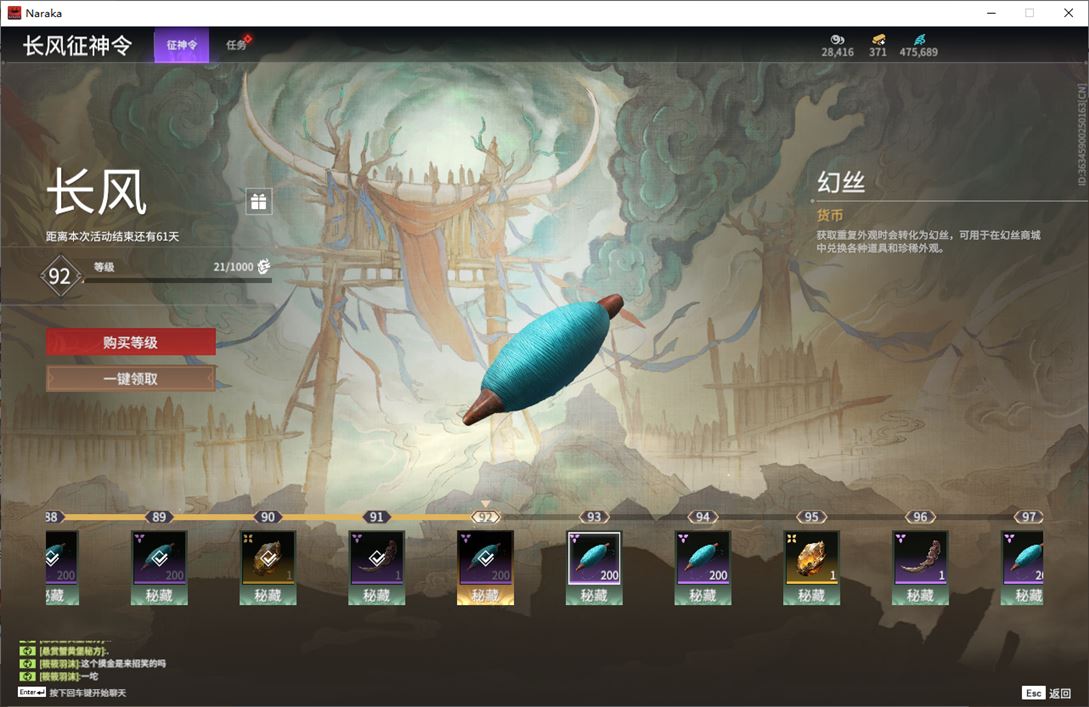Click level marker 94 on the track
The image size is (1089, 707).
[x=703, y=517]
